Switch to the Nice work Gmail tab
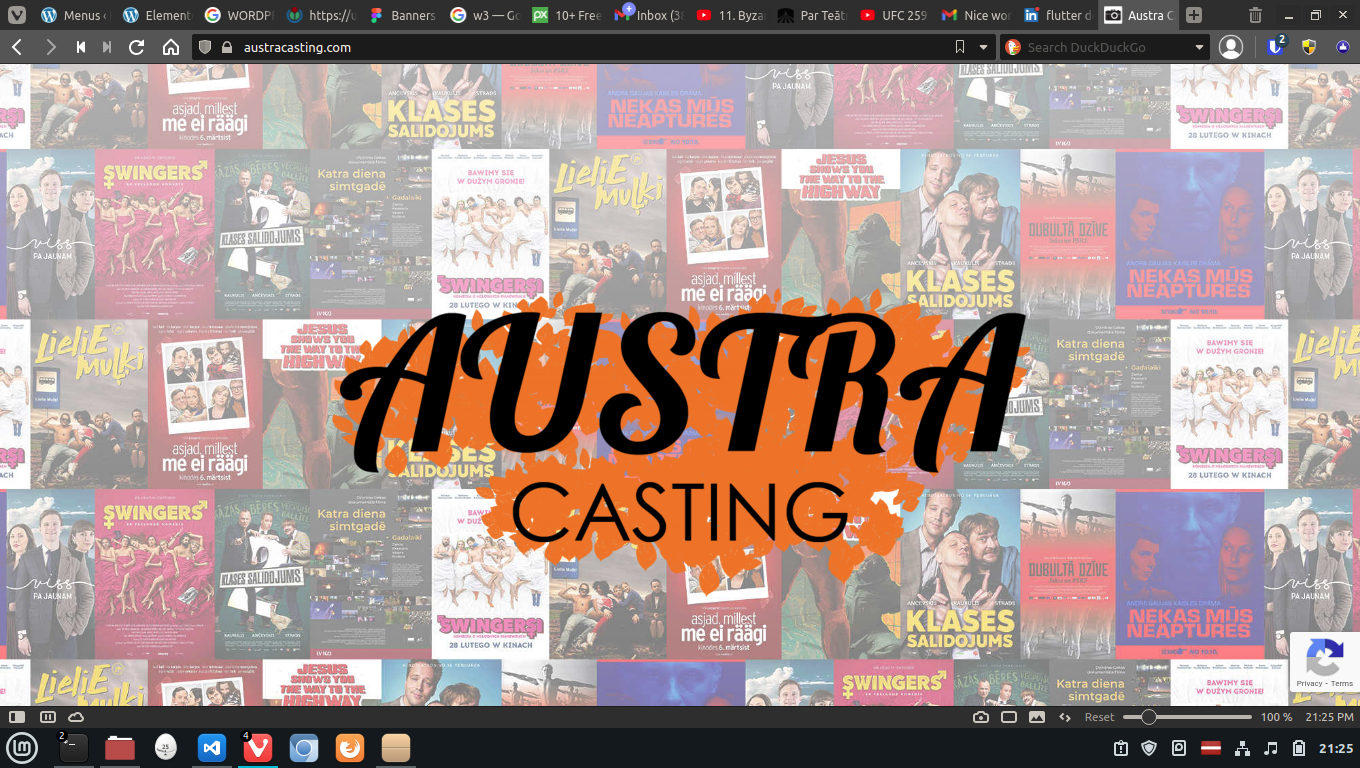 click(977, 15)
